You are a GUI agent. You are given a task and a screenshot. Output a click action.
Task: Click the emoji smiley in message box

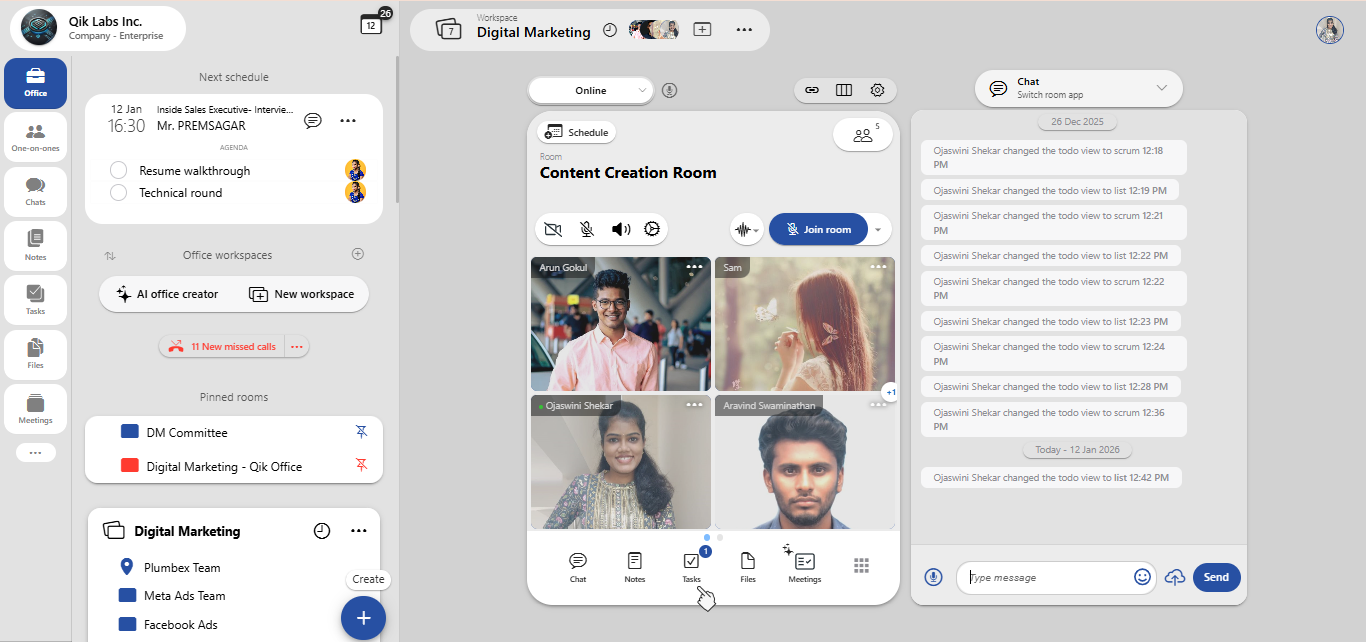coord(1142,577)
